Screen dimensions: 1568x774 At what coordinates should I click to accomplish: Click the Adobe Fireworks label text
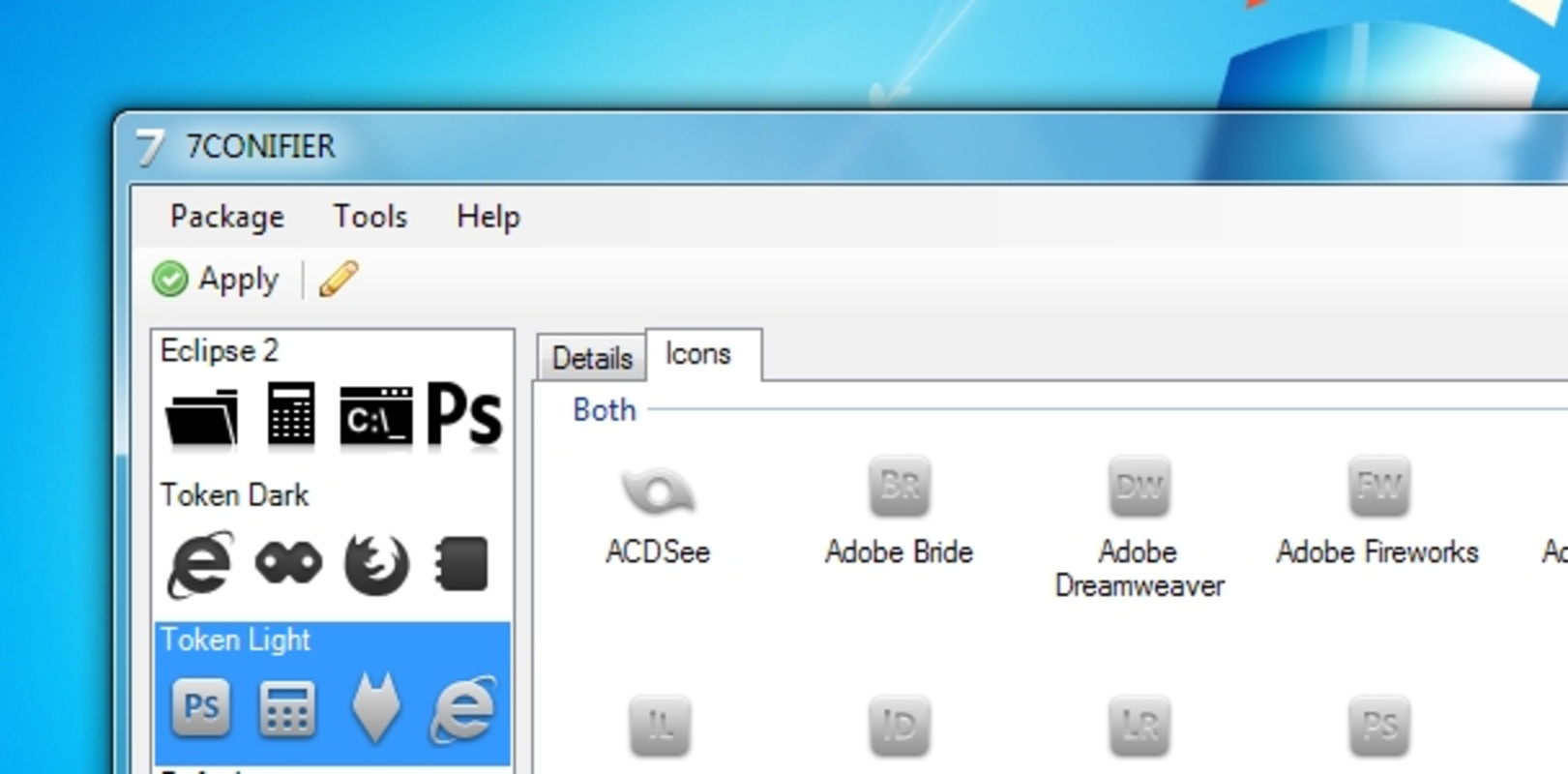1377,551
